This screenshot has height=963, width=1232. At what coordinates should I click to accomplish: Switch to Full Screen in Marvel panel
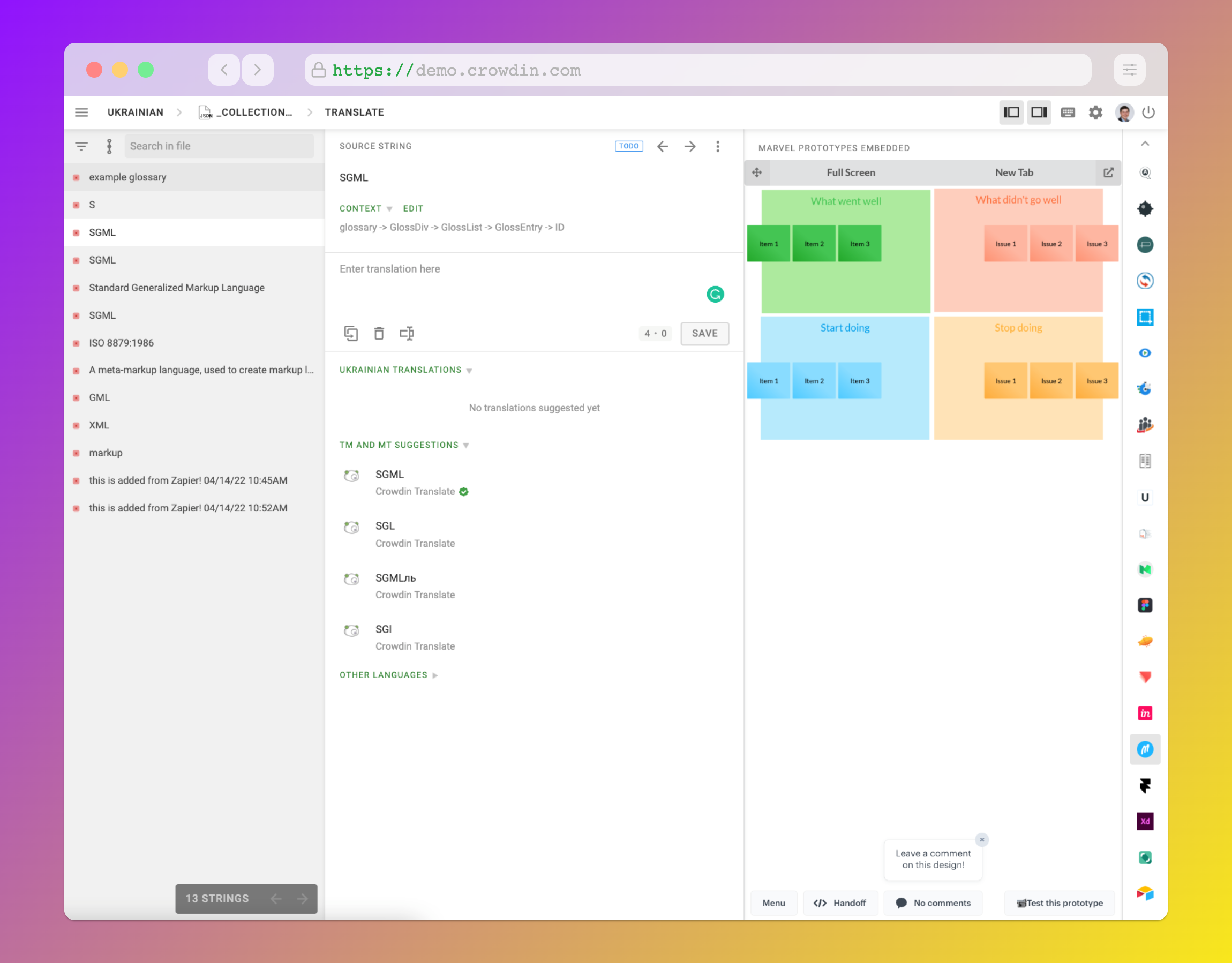point(851,172)
